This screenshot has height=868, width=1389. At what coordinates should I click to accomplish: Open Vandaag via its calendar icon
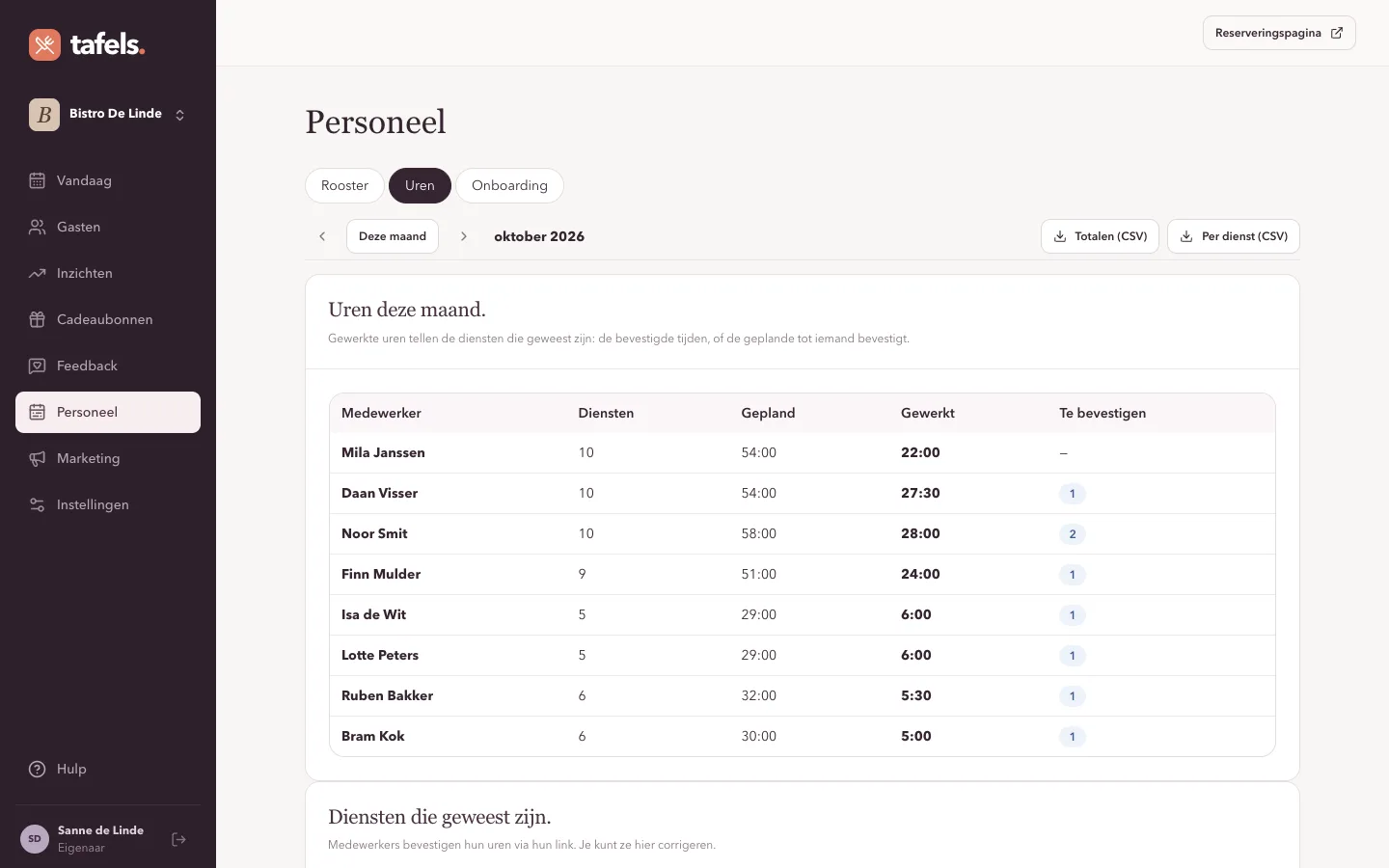pos(38,180)
